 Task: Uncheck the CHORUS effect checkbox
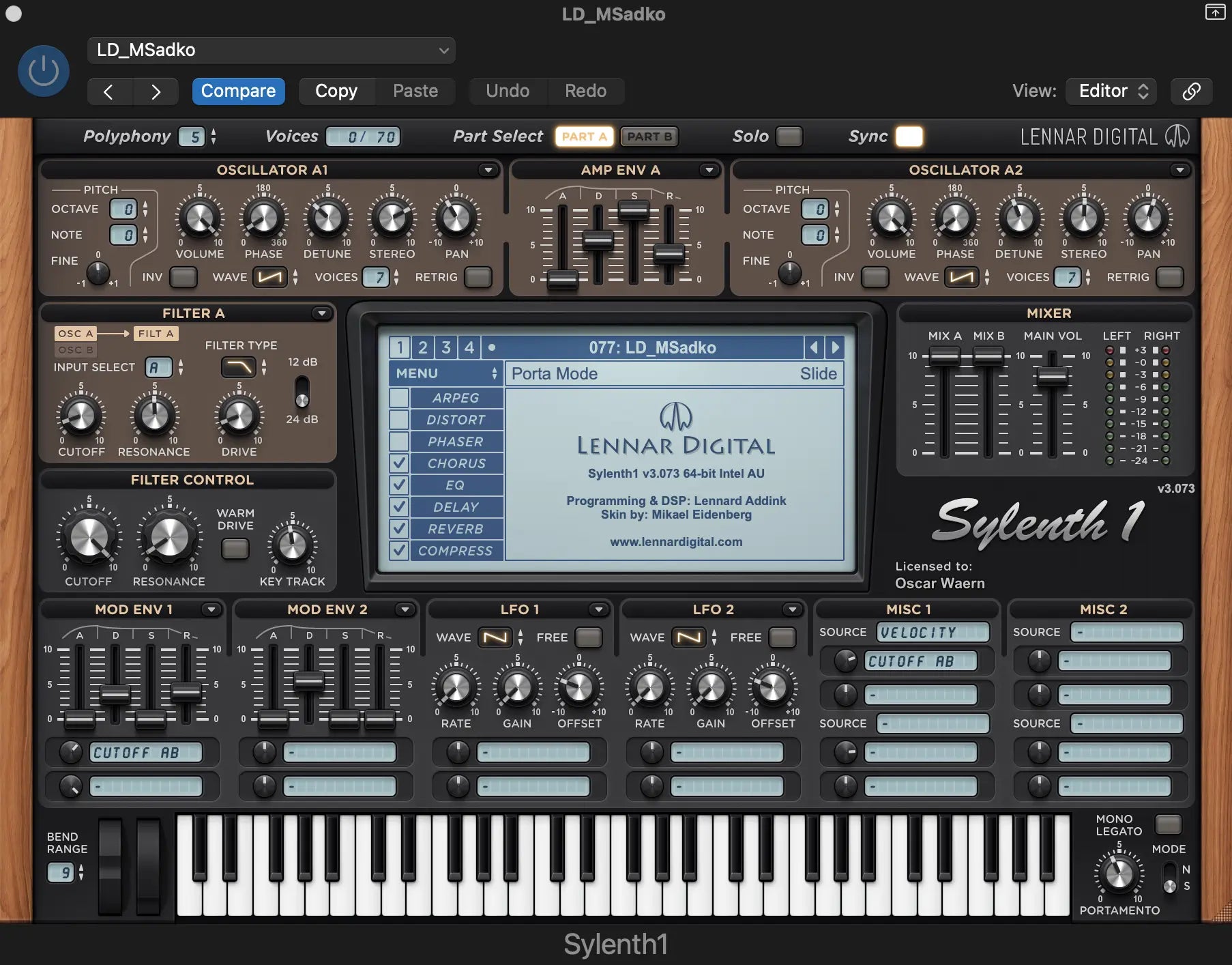399,463
